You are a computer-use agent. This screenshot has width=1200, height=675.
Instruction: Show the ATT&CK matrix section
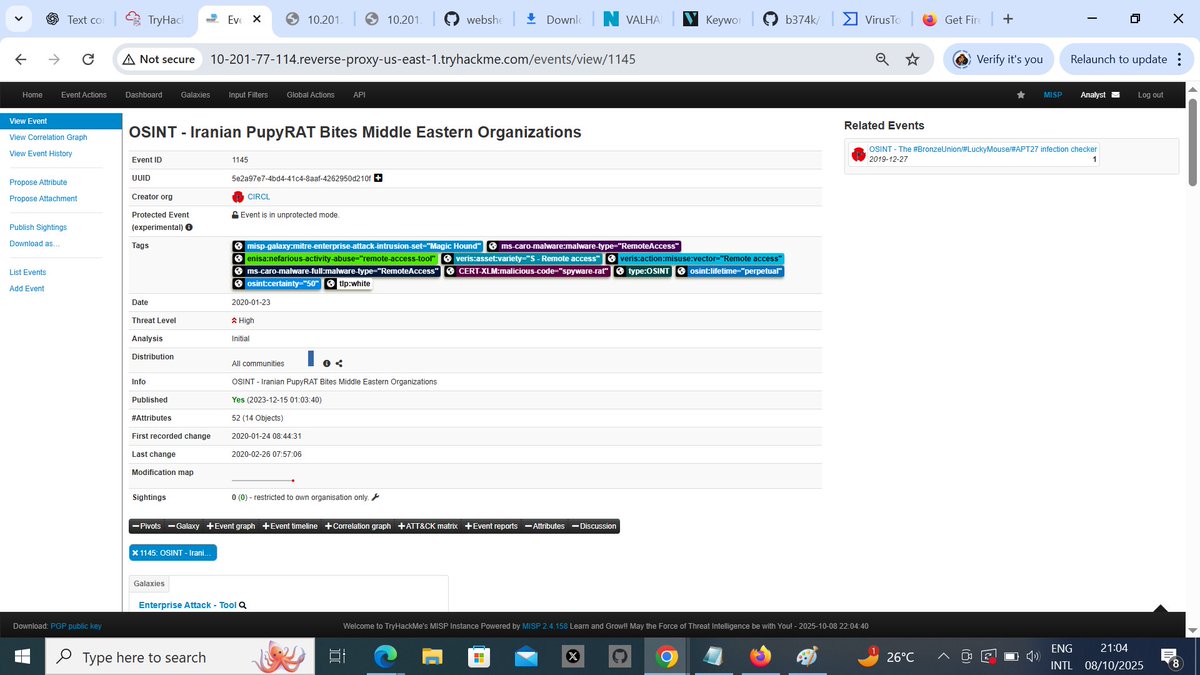[x=428, y=526]
